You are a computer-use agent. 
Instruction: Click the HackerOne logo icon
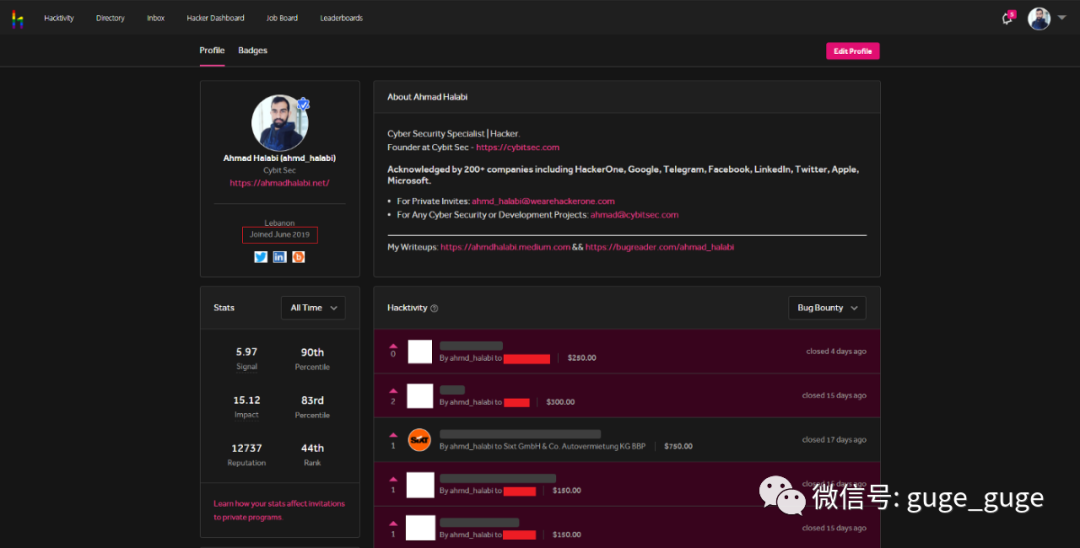point(17,19)
